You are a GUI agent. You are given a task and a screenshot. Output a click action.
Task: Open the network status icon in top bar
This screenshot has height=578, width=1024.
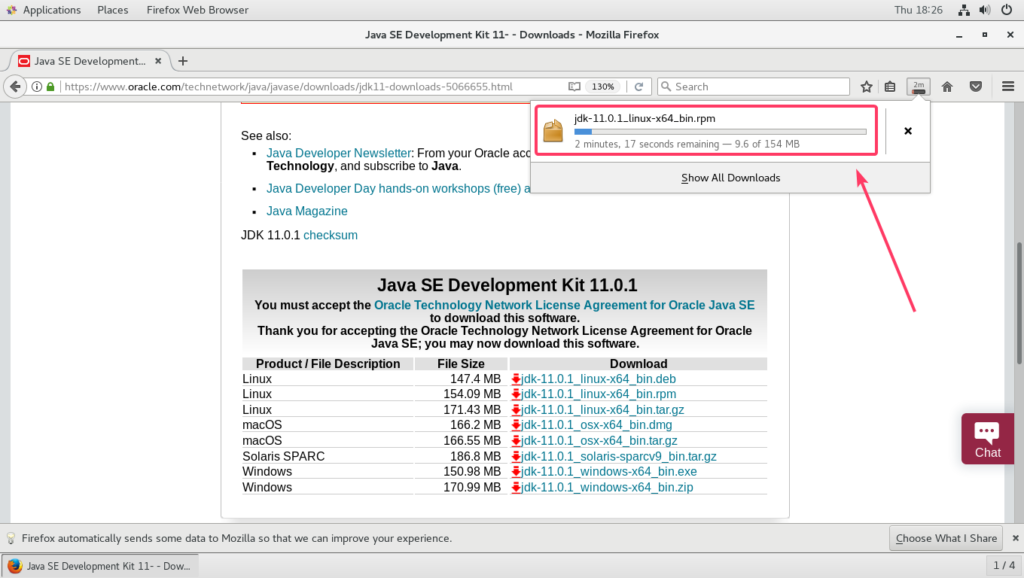[x=964, y=10]
